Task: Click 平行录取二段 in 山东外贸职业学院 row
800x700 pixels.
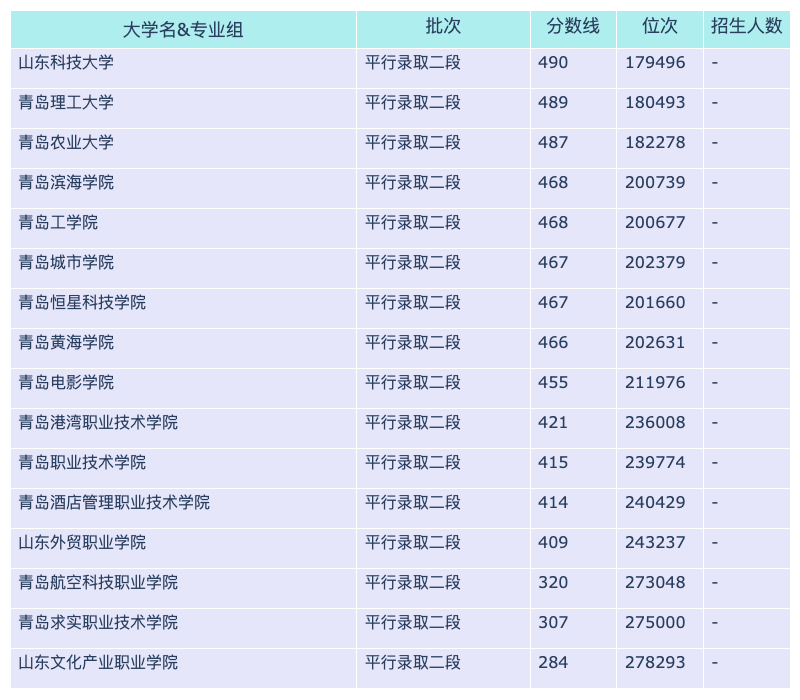Action: click(413, 542)
